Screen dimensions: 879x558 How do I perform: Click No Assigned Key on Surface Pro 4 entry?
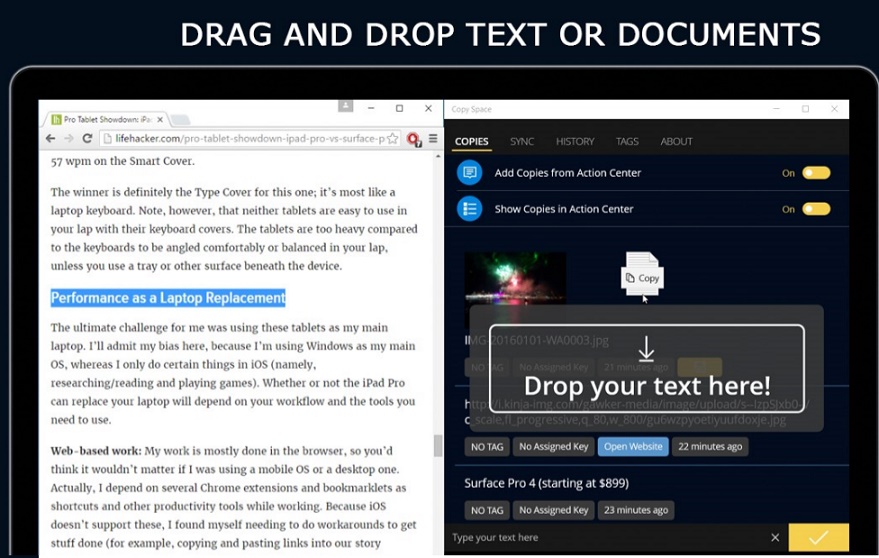point(552,510)
